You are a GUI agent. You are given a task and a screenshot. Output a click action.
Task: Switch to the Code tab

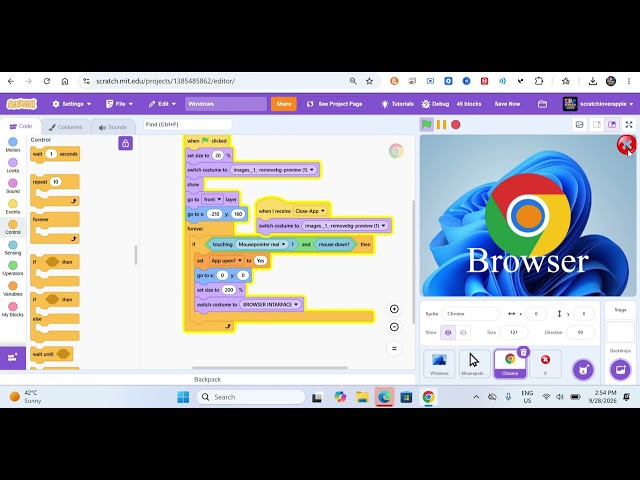(x=20, y=127)
